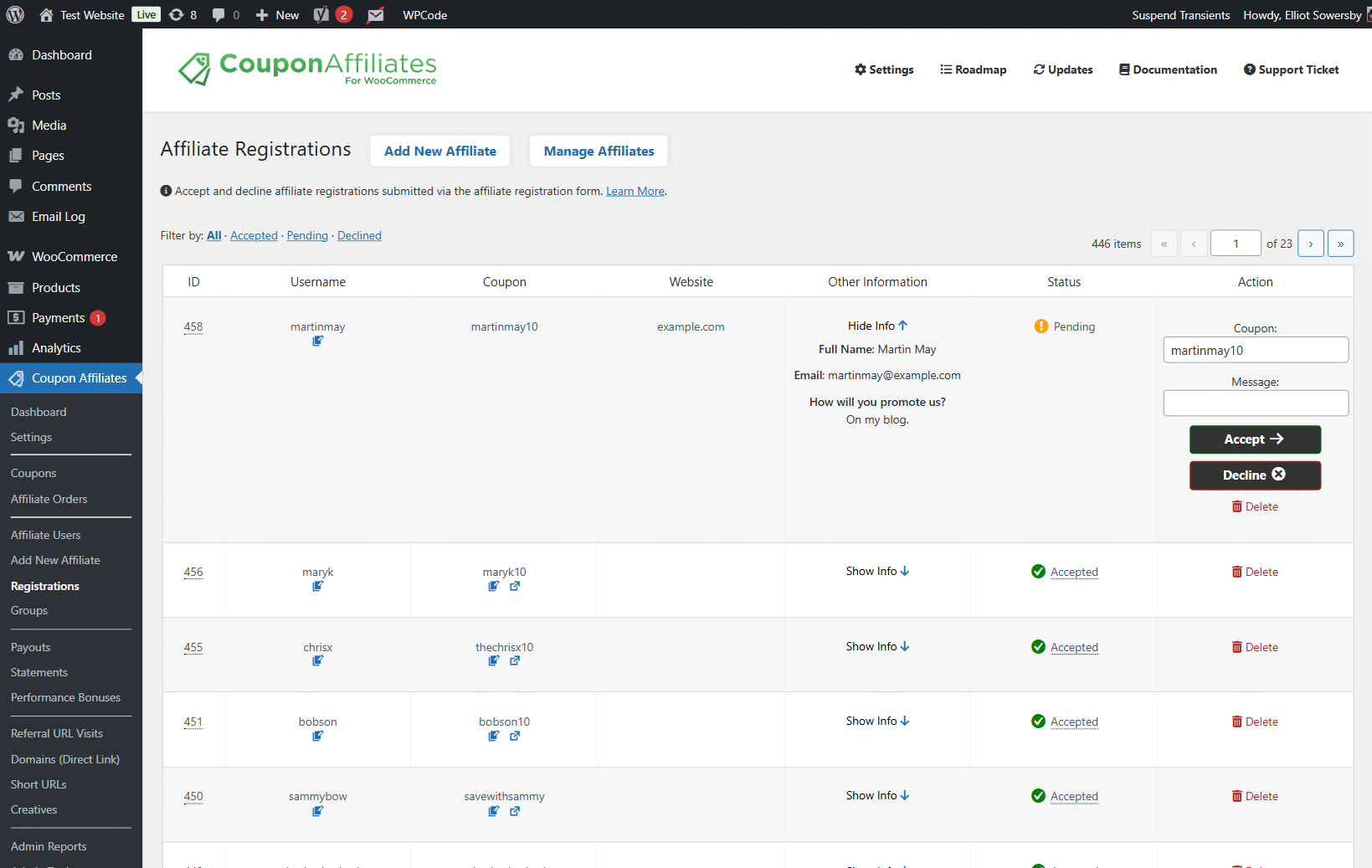The image size is (1372, 868).
Task: Click the Message input field
Action: pos(1255,403)
